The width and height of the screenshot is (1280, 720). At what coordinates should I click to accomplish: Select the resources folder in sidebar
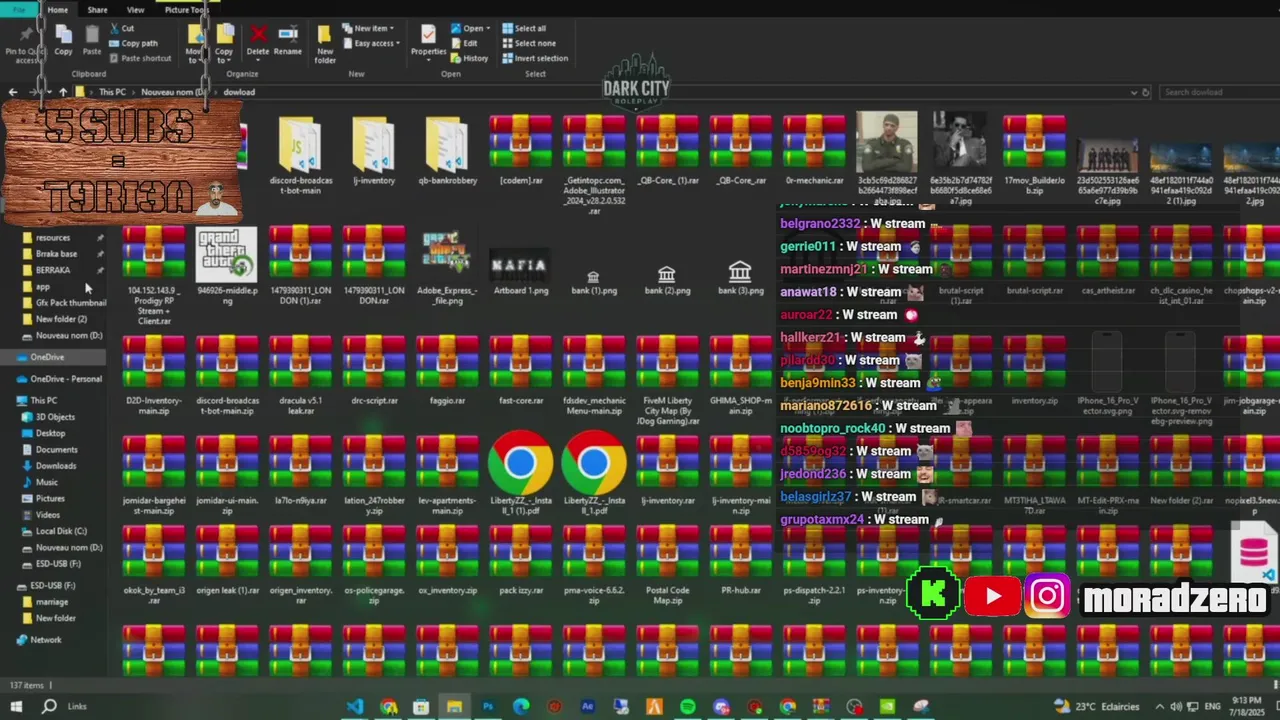53,238
